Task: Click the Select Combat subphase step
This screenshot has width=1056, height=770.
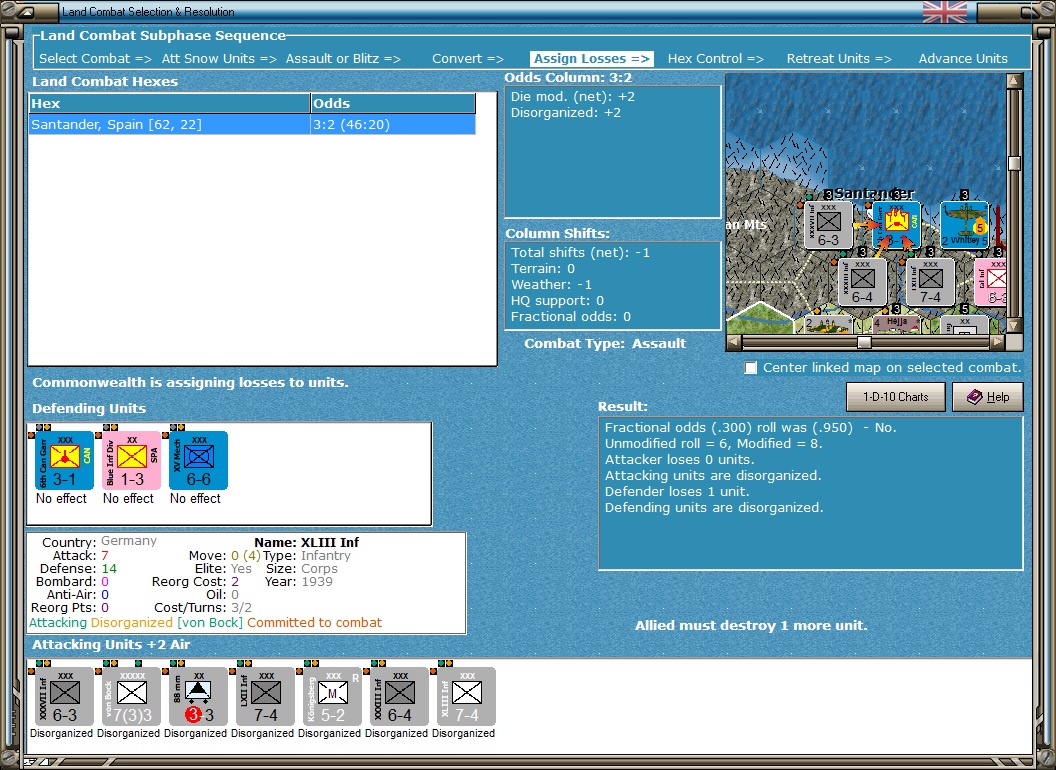Action: tap(95, 59)
